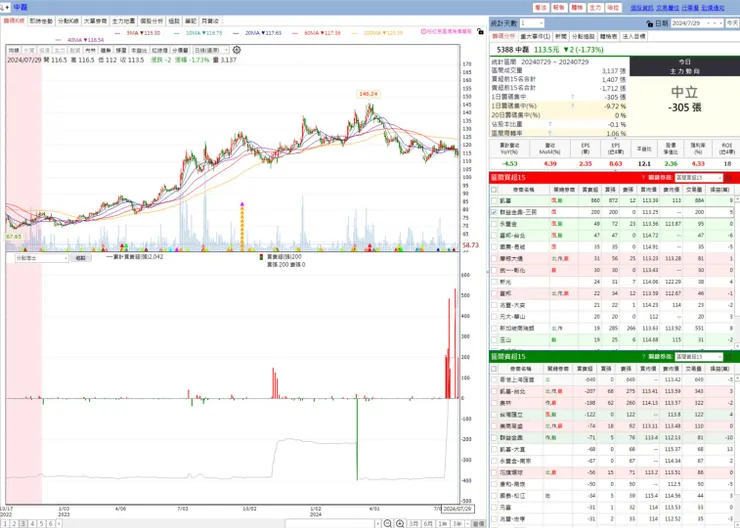740x528 pixels.
Task: Click the 146.24 high price label
Action: [368, 94]
